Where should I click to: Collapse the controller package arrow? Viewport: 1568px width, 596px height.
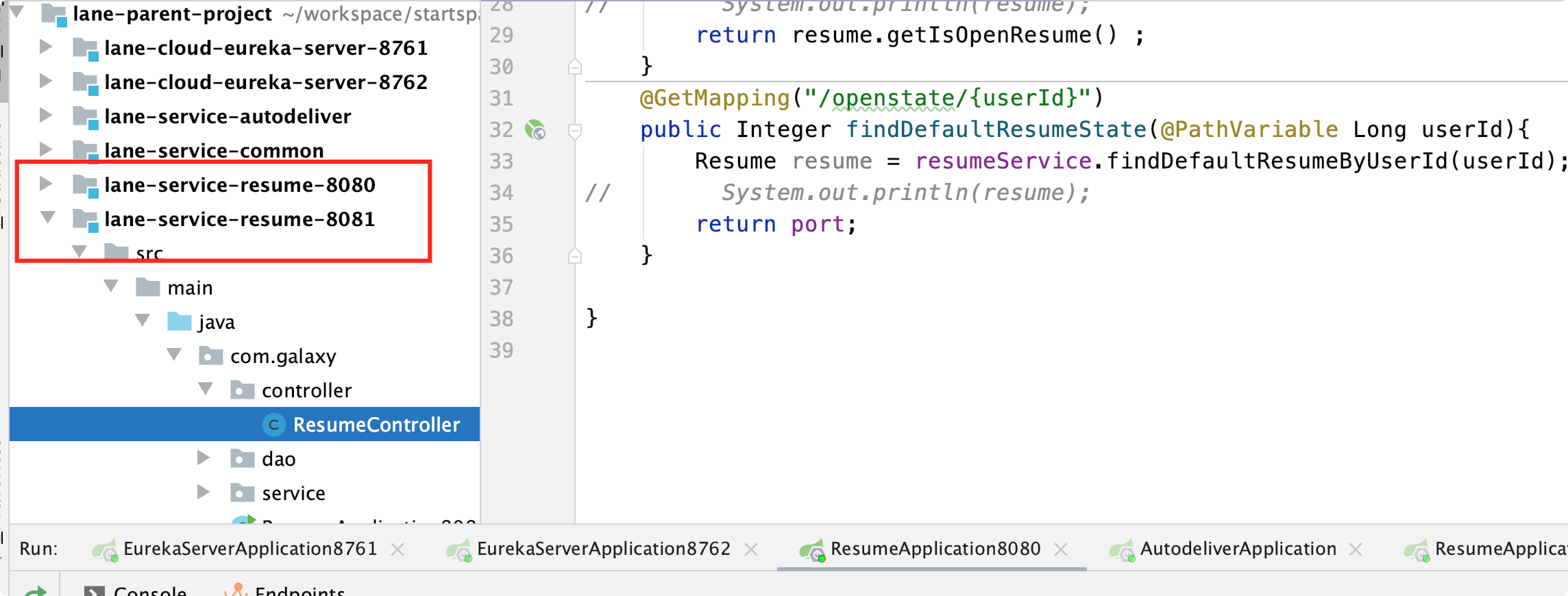click(206, 388)
